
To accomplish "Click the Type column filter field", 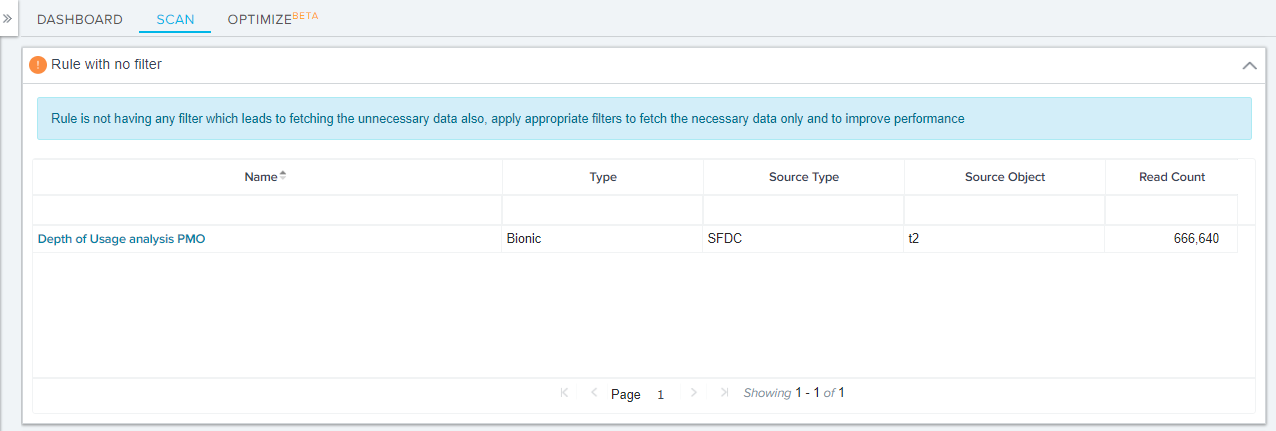I will [603, 210].
